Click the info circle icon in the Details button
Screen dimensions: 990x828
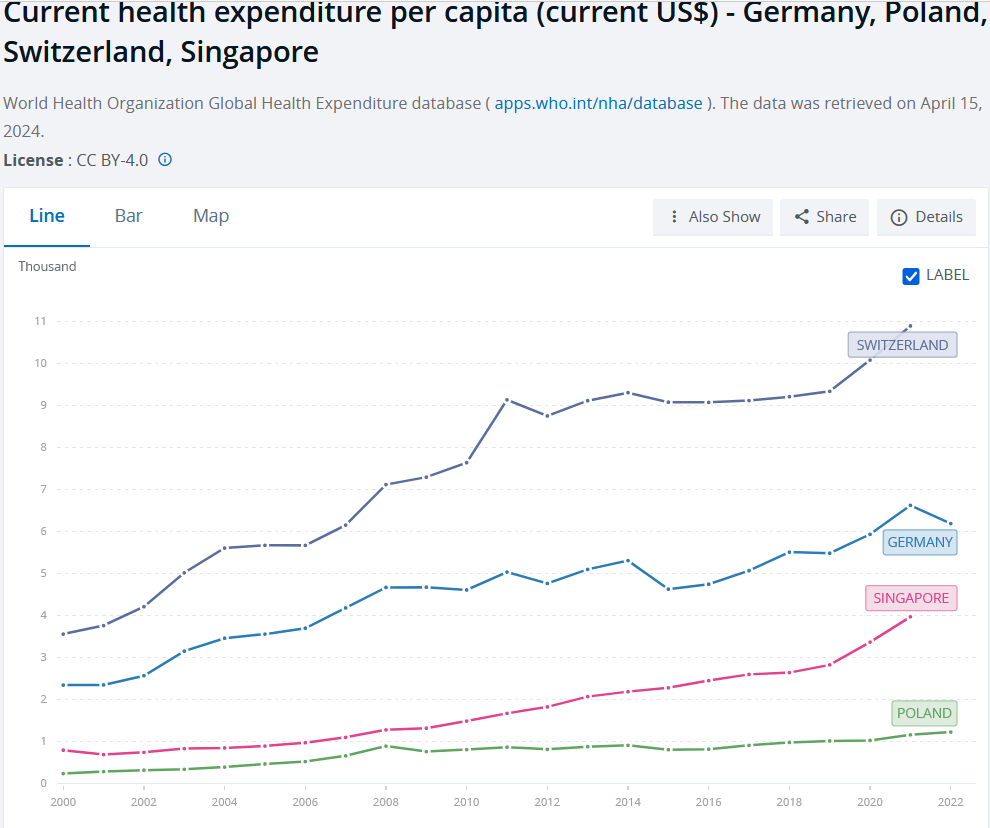pyautogui.click(x=898, y=217)
